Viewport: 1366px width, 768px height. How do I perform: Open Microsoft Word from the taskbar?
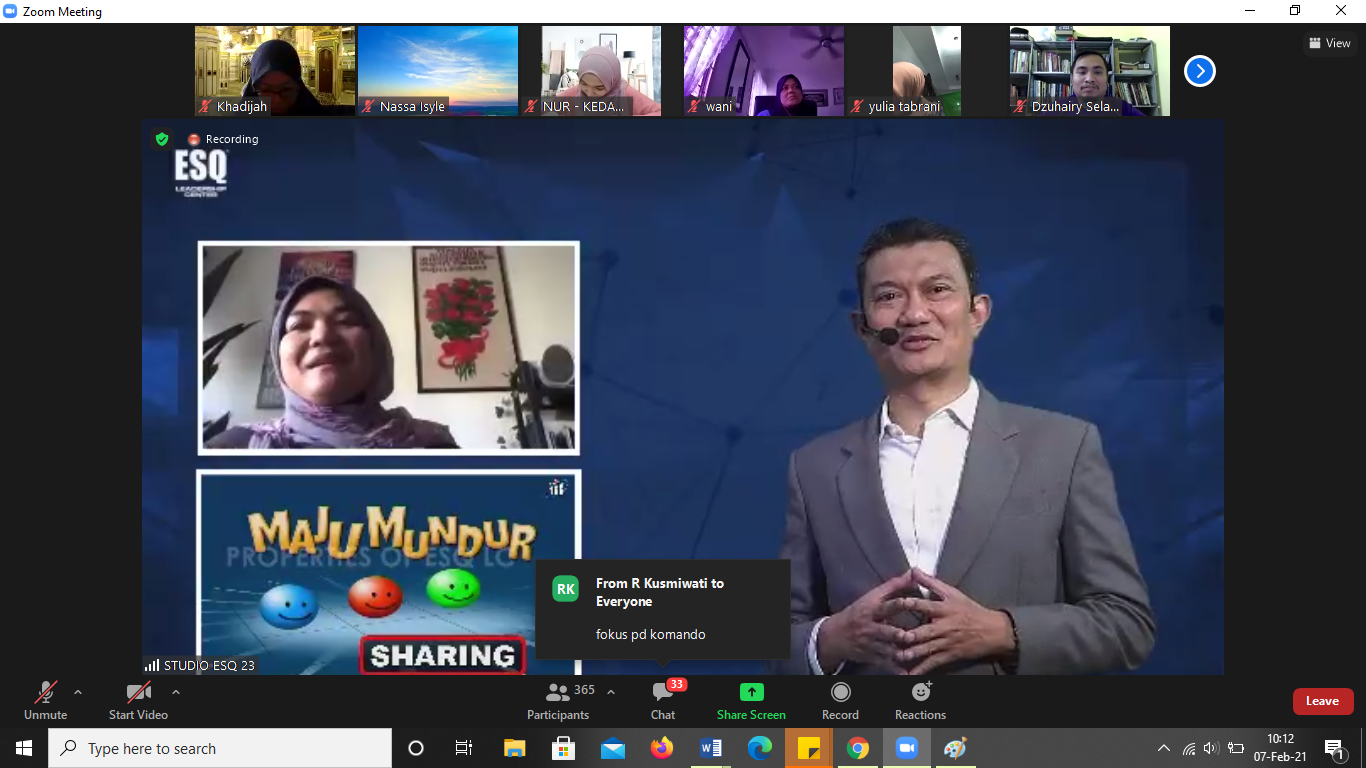tap(711, 748)
